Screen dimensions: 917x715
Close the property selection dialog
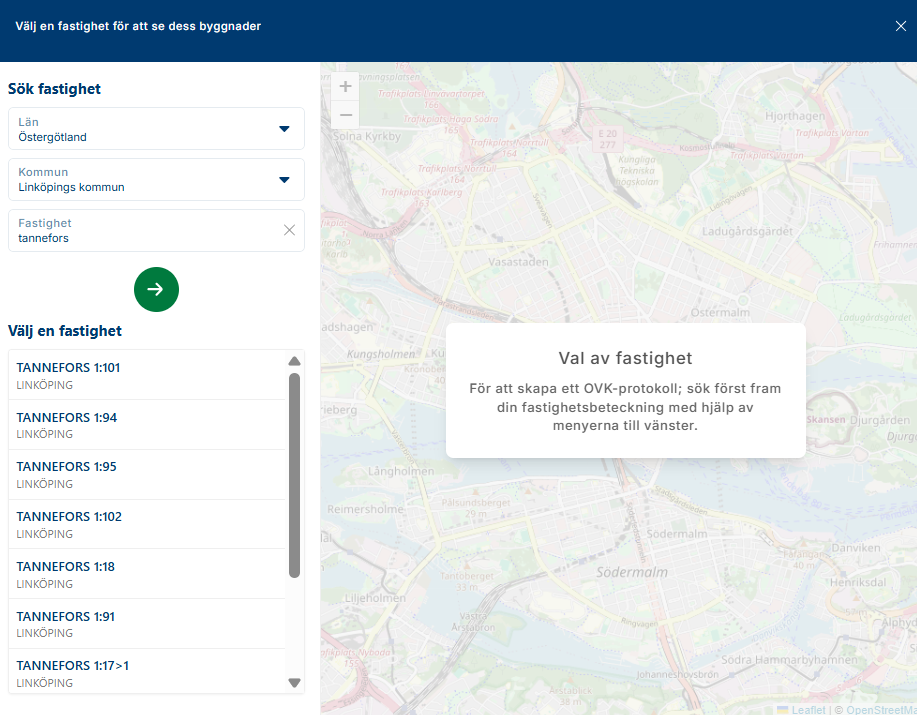tap(900, 26)
